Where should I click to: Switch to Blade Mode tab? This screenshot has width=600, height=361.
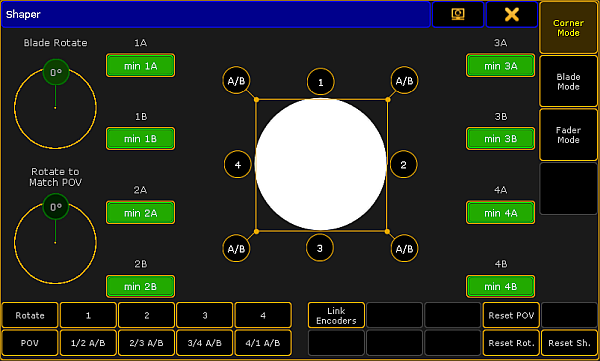[x=568, y=81]
